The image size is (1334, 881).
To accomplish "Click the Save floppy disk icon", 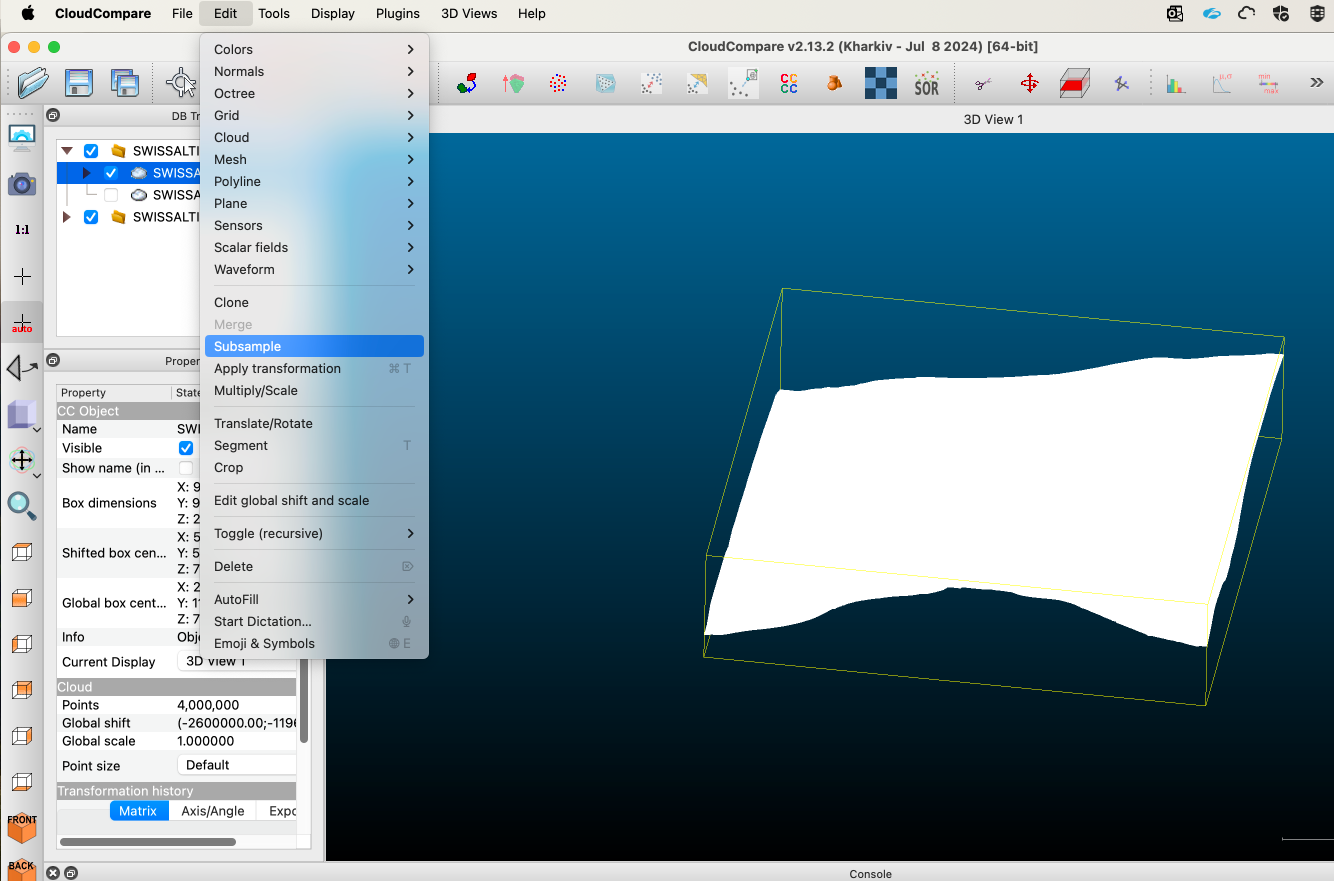I will [78, 83].
